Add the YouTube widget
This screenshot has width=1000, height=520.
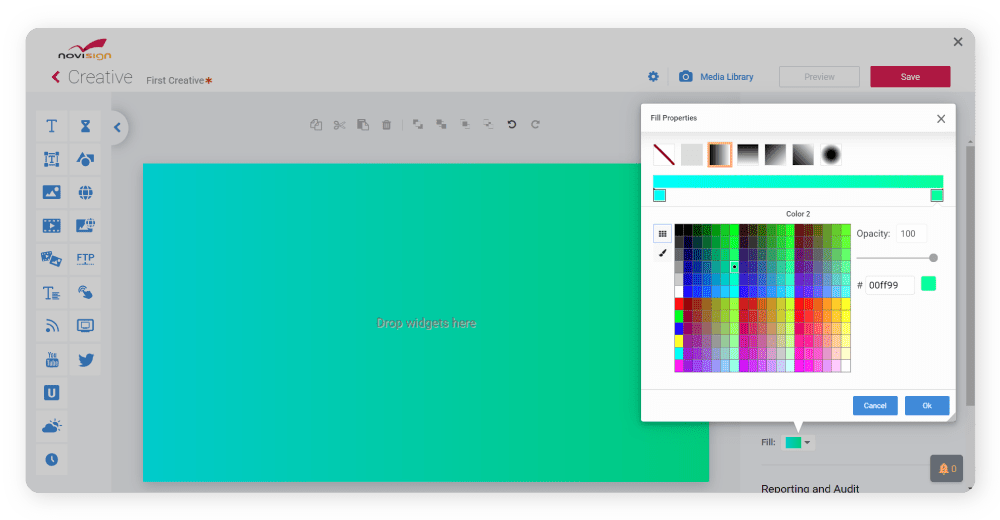[x=51, y=360]
